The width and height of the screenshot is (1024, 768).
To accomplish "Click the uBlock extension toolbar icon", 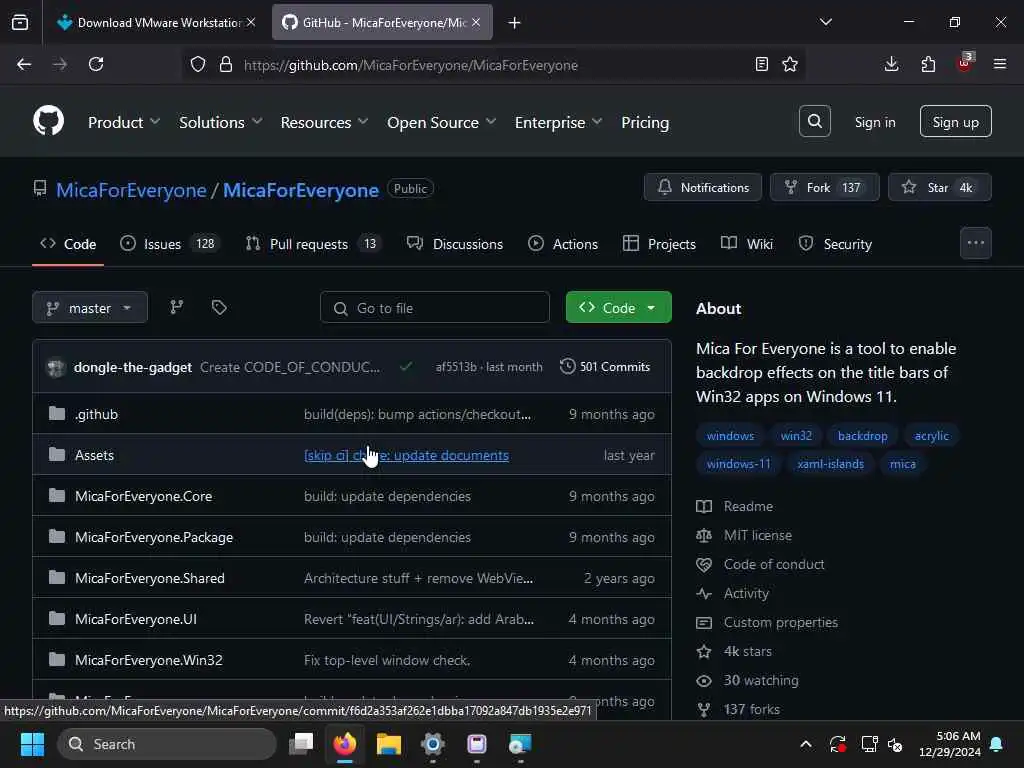I will tap(965, 63).
